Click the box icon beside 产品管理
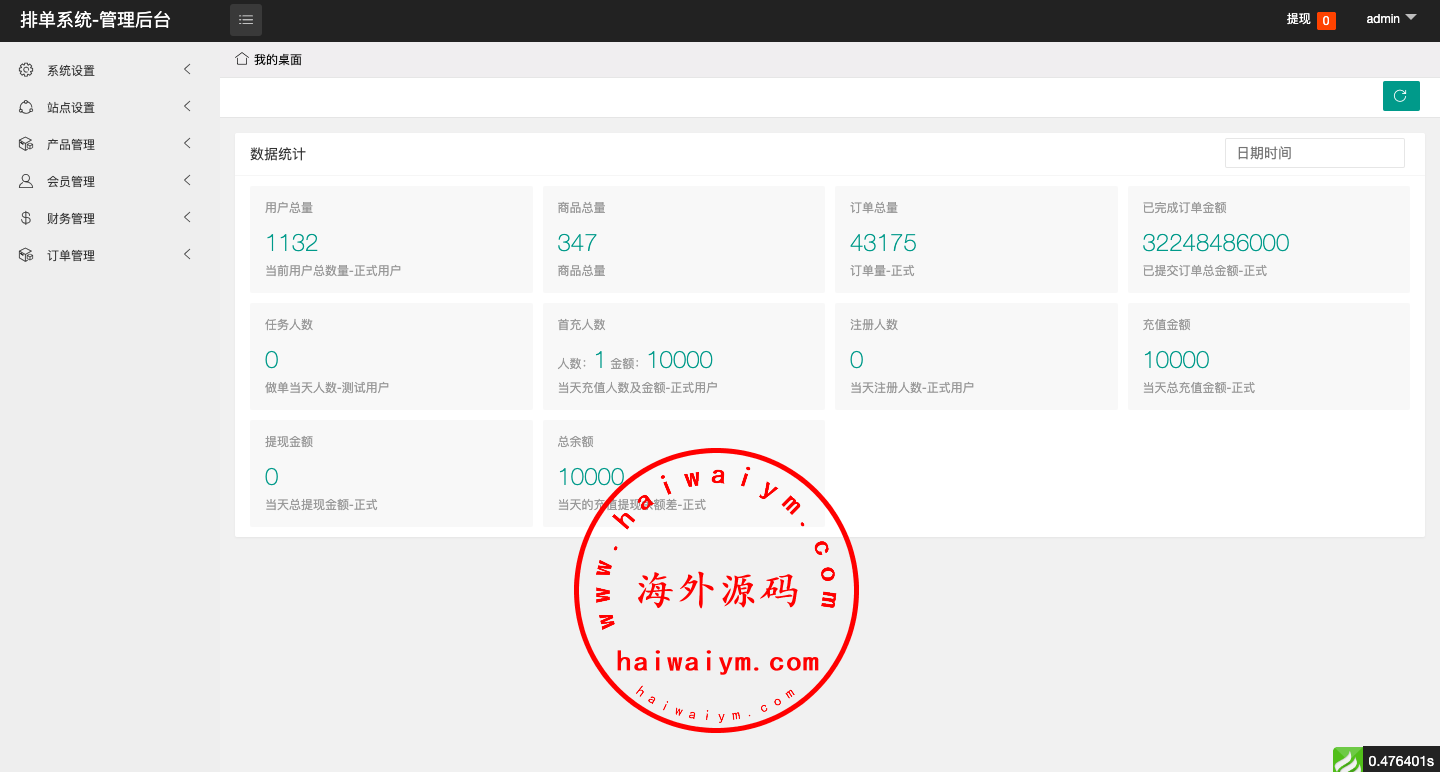 coord(26,144)
